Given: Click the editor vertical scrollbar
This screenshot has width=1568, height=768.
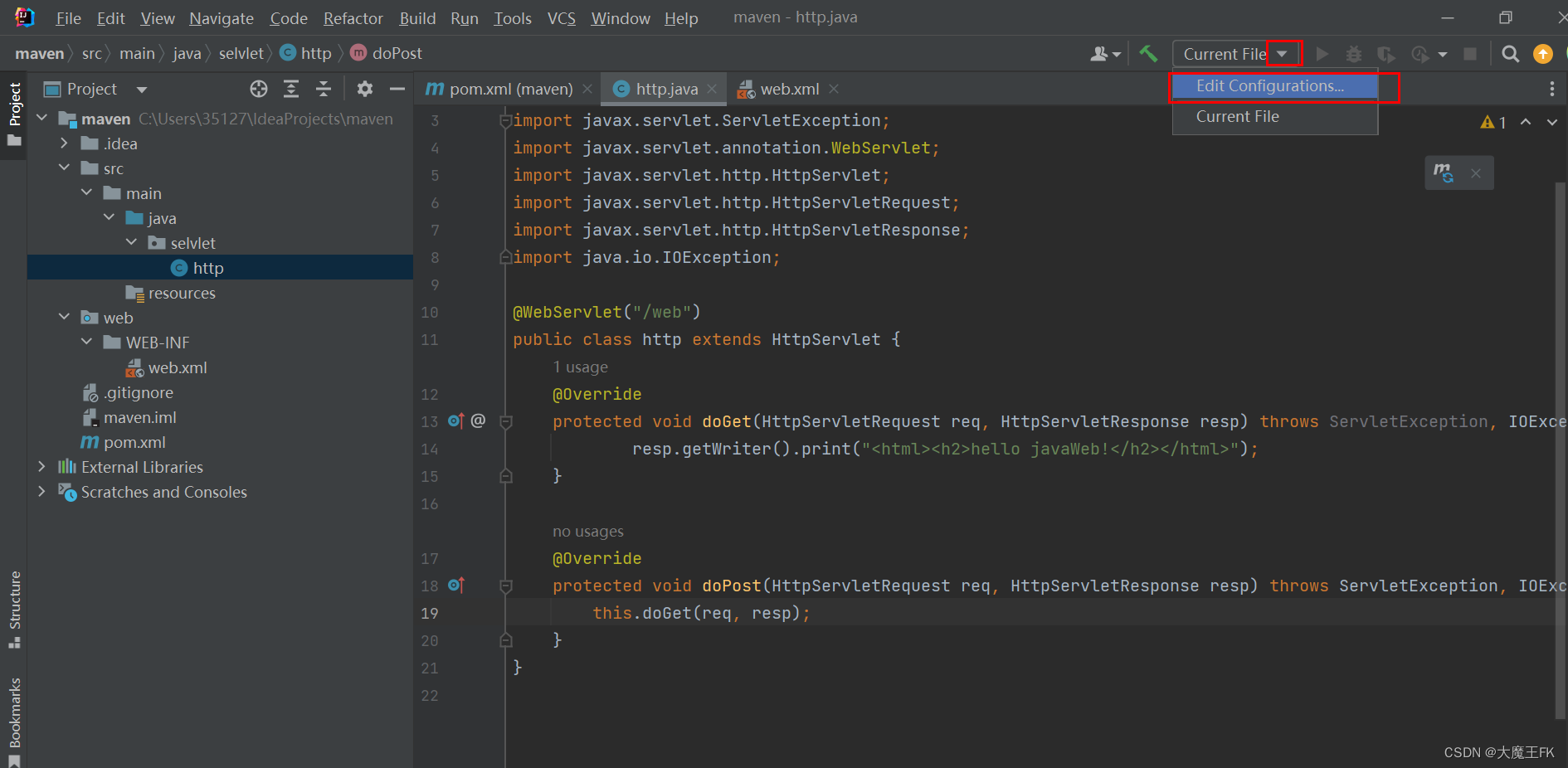Looking at the screenshot, I should click(1561, 452).
